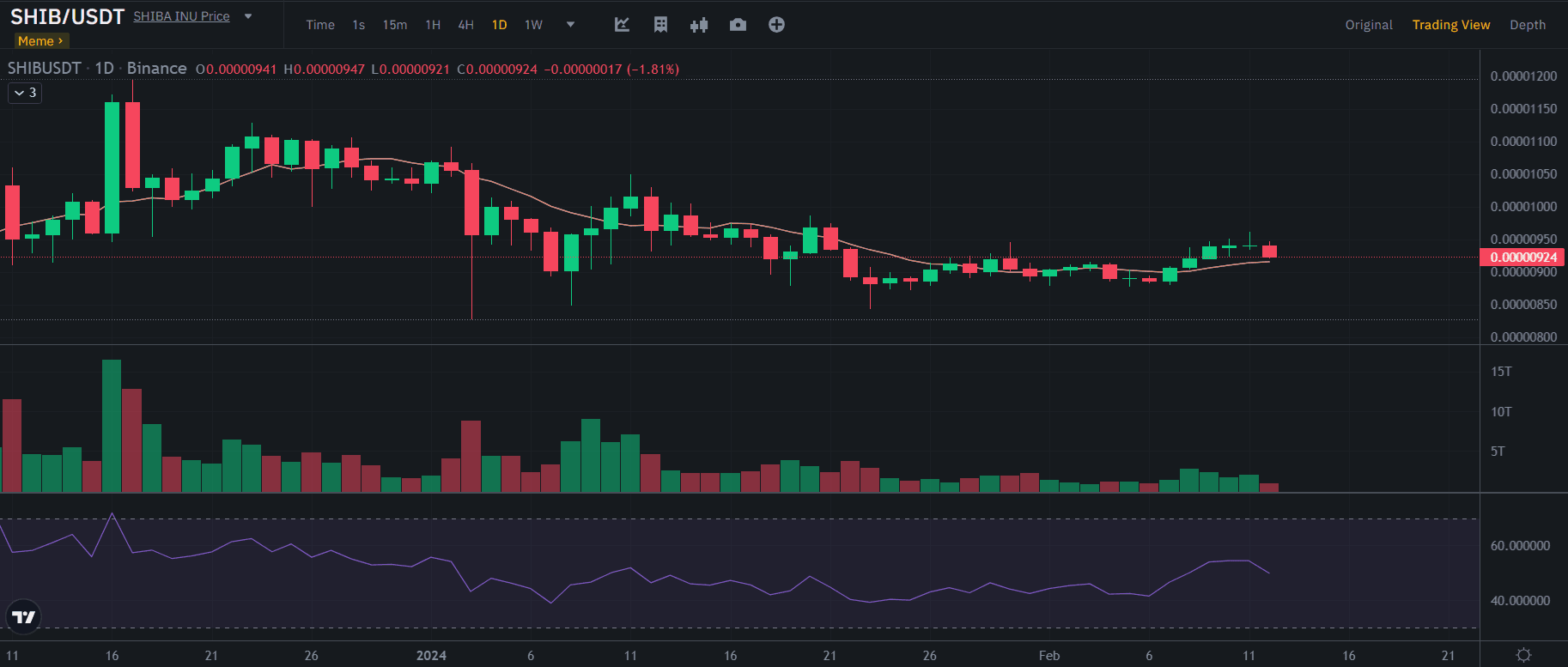Open the candlestick chart style icon

699,25
